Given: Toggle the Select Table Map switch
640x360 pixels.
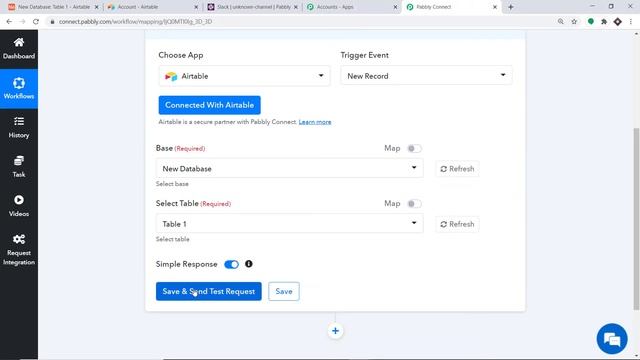Looking at the screenshot, I should click(x=414, y=204).
